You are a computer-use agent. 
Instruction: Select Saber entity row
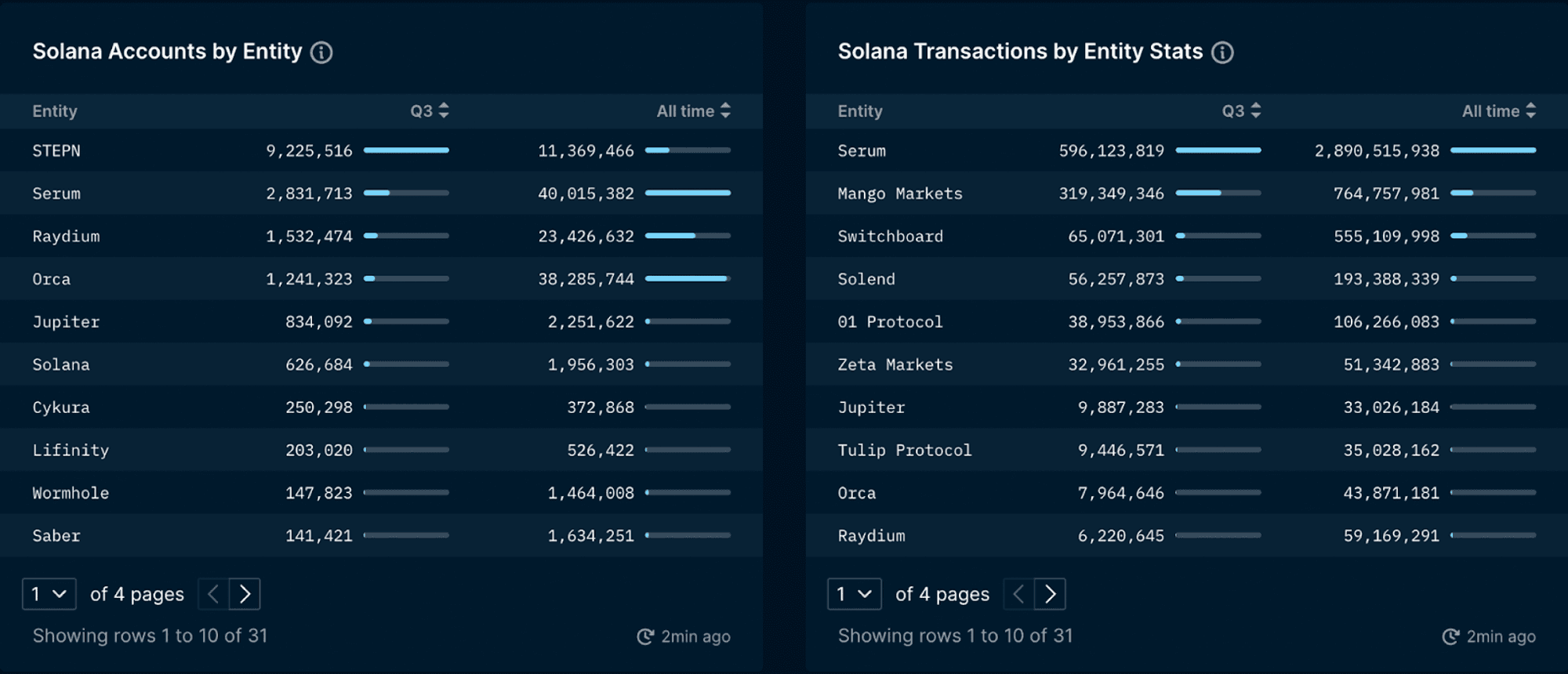point(381,536)
